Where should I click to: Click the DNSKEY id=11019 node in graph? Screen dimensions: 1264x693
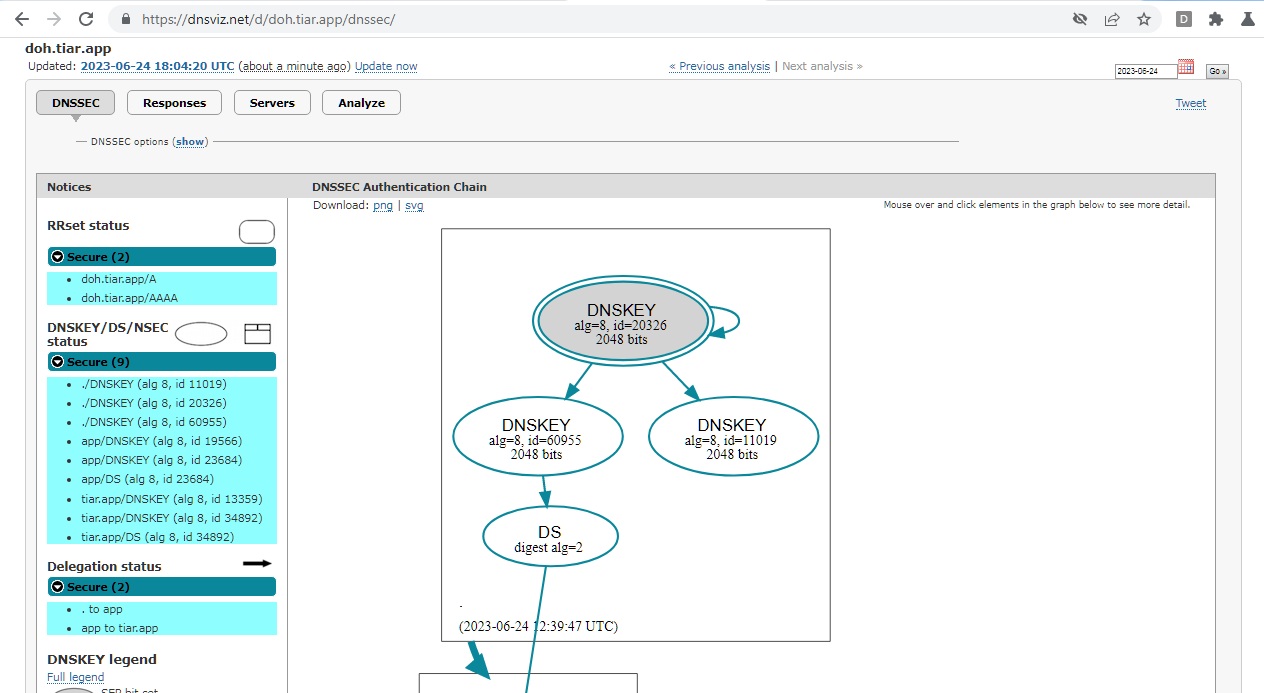[x=733, y=436]
